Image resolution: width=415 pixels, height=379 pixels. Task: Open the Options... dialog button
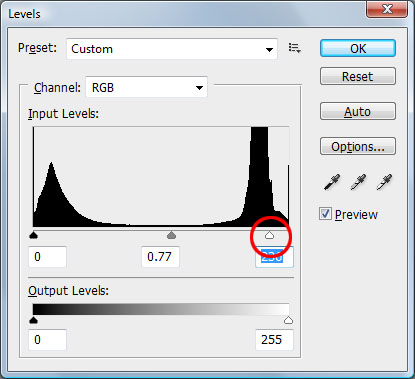pos(358,146)
